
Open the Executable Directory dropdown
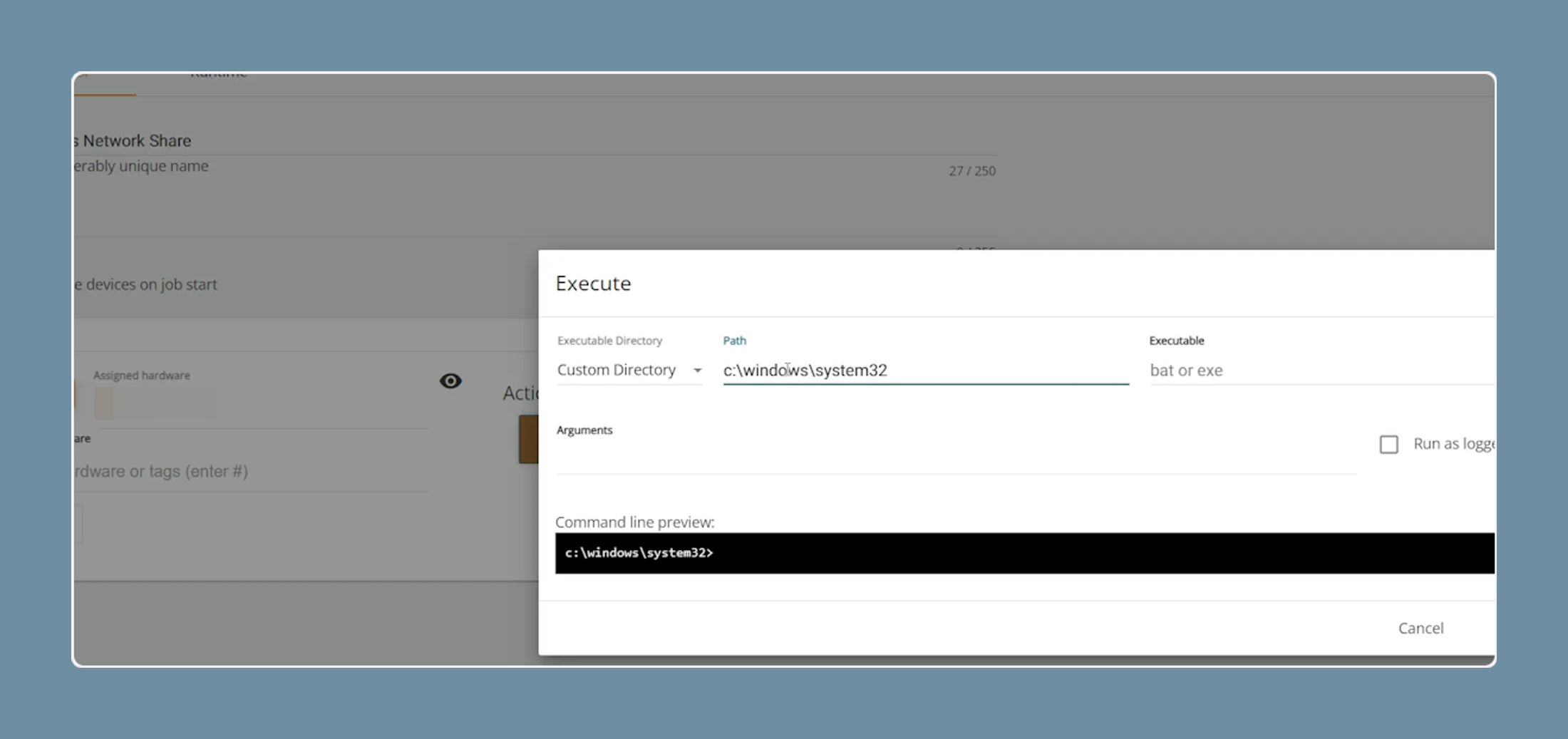tap(629, 370)
